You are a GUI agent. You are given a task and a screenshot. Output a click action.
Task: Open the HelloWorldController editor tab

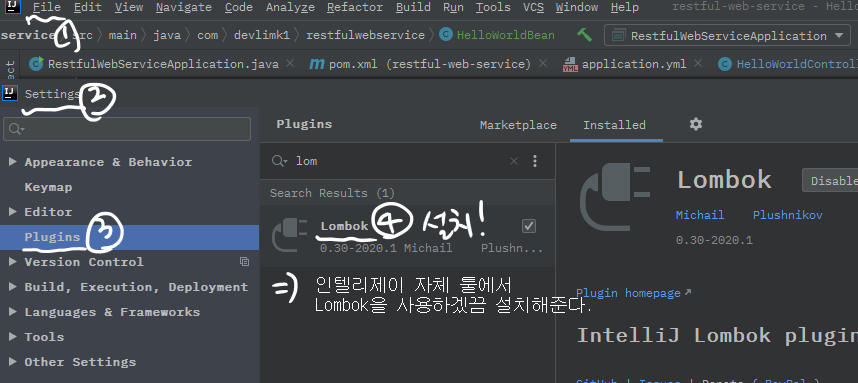pos(788,64)
